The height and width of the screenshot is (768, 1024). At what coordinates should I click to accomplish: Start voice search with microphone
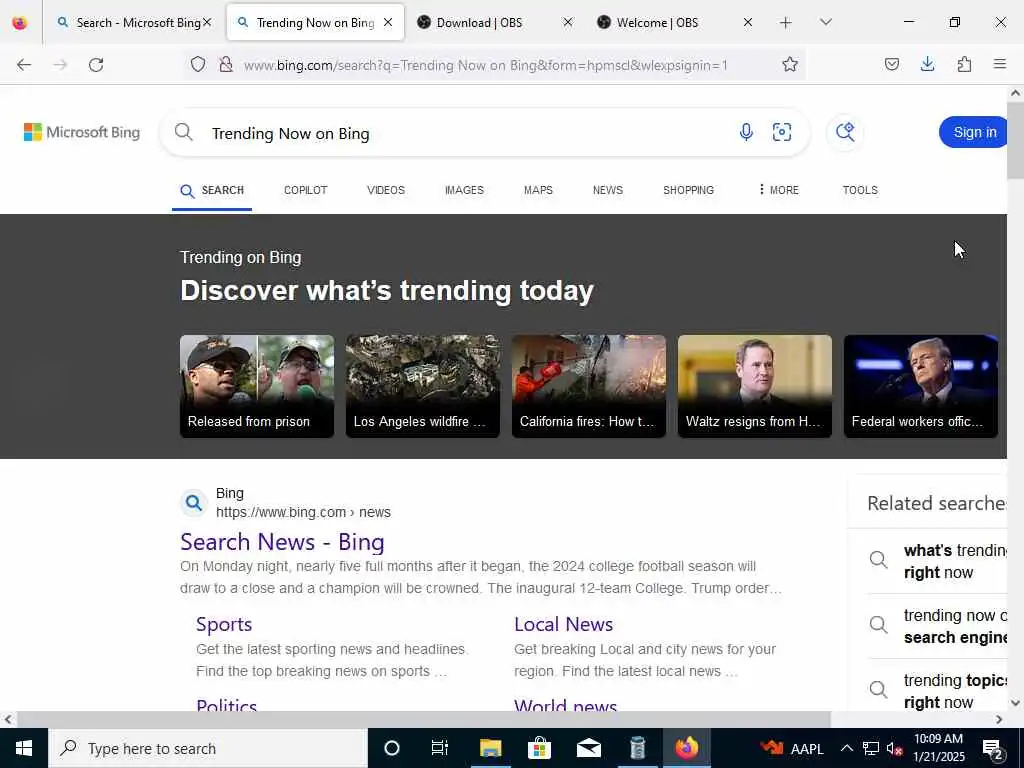point(746,133)
